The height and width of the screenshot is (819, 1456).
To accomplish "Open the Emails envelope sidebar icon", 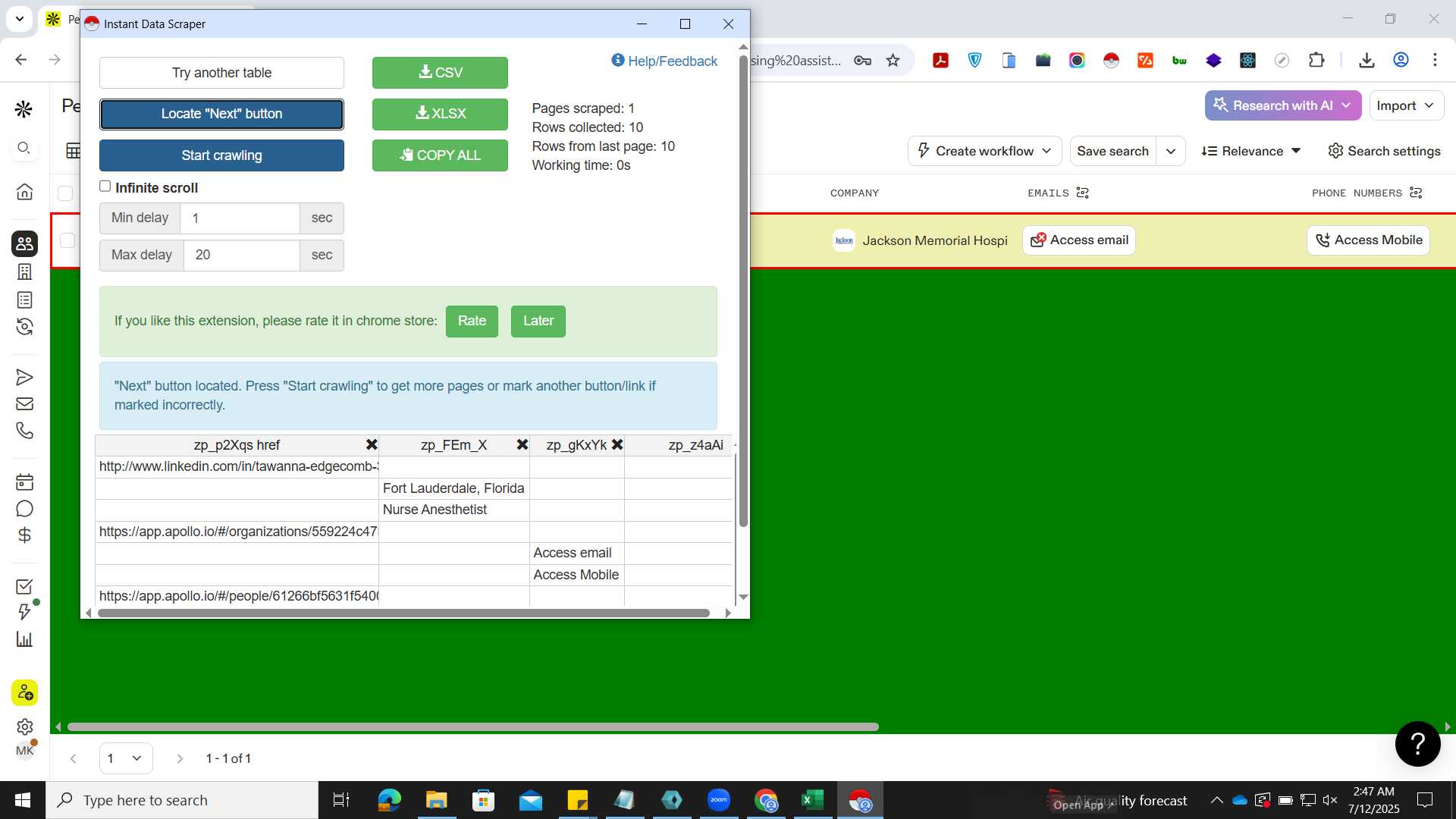I will [x=24, y=404].
